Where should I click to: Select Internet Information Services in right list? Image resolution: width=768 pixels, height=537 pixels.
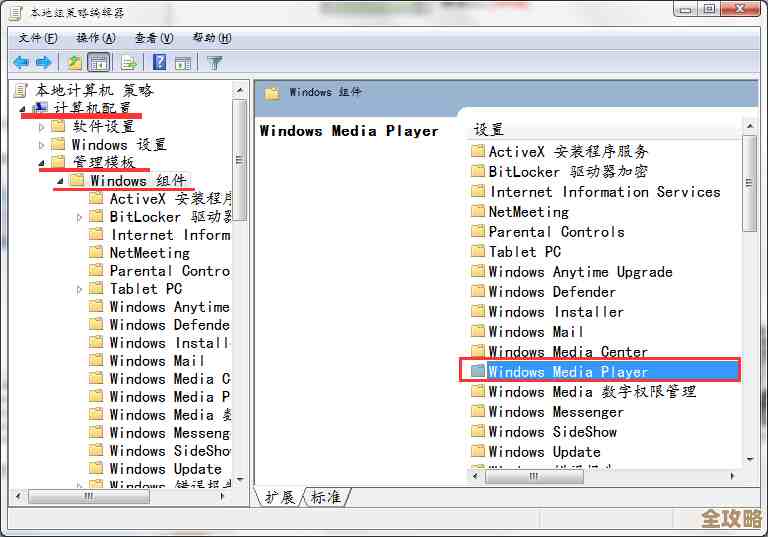coord(605,192)
